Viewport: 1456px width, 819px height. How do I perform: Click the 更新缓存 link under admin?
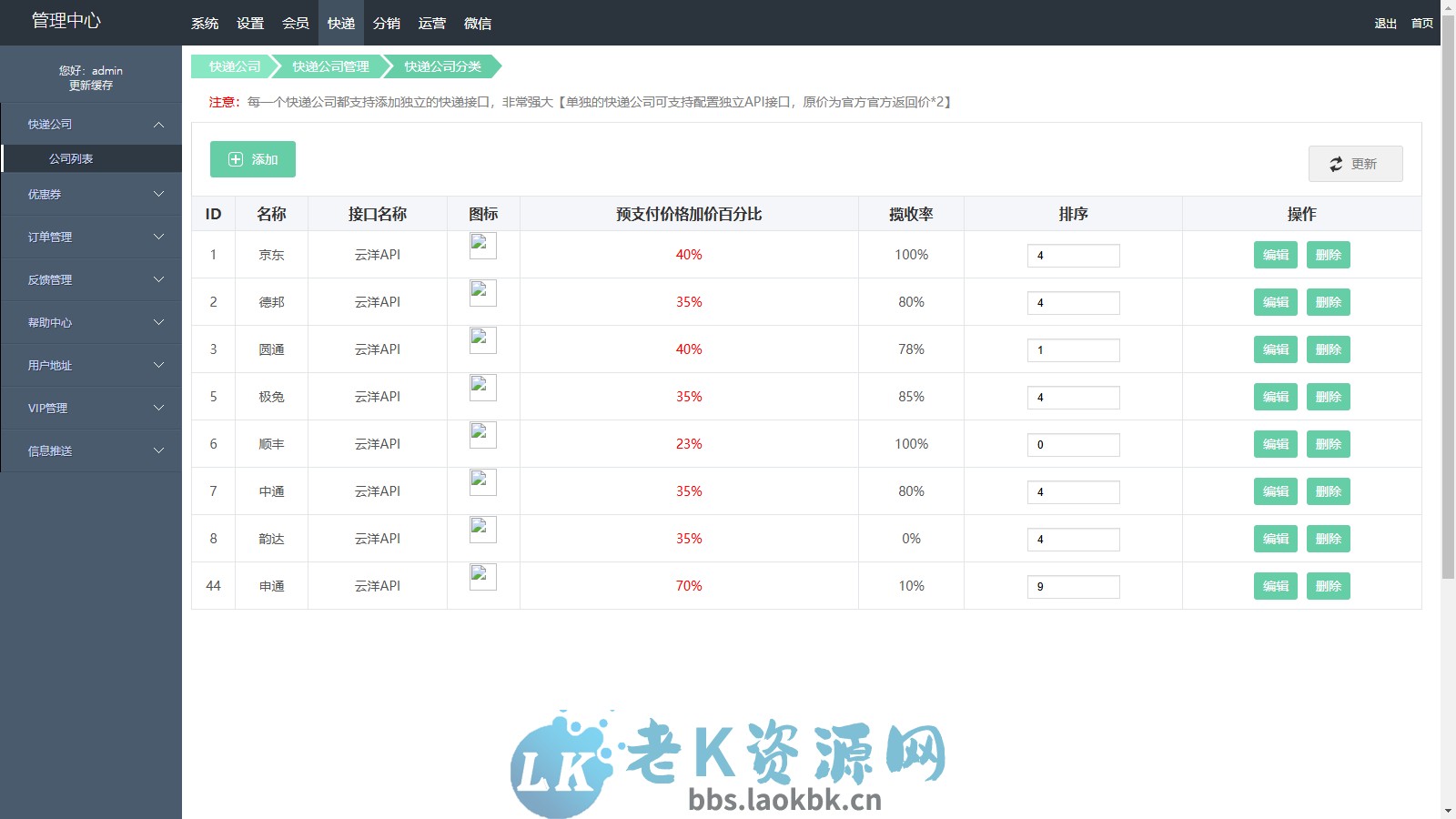pos(91,86)
